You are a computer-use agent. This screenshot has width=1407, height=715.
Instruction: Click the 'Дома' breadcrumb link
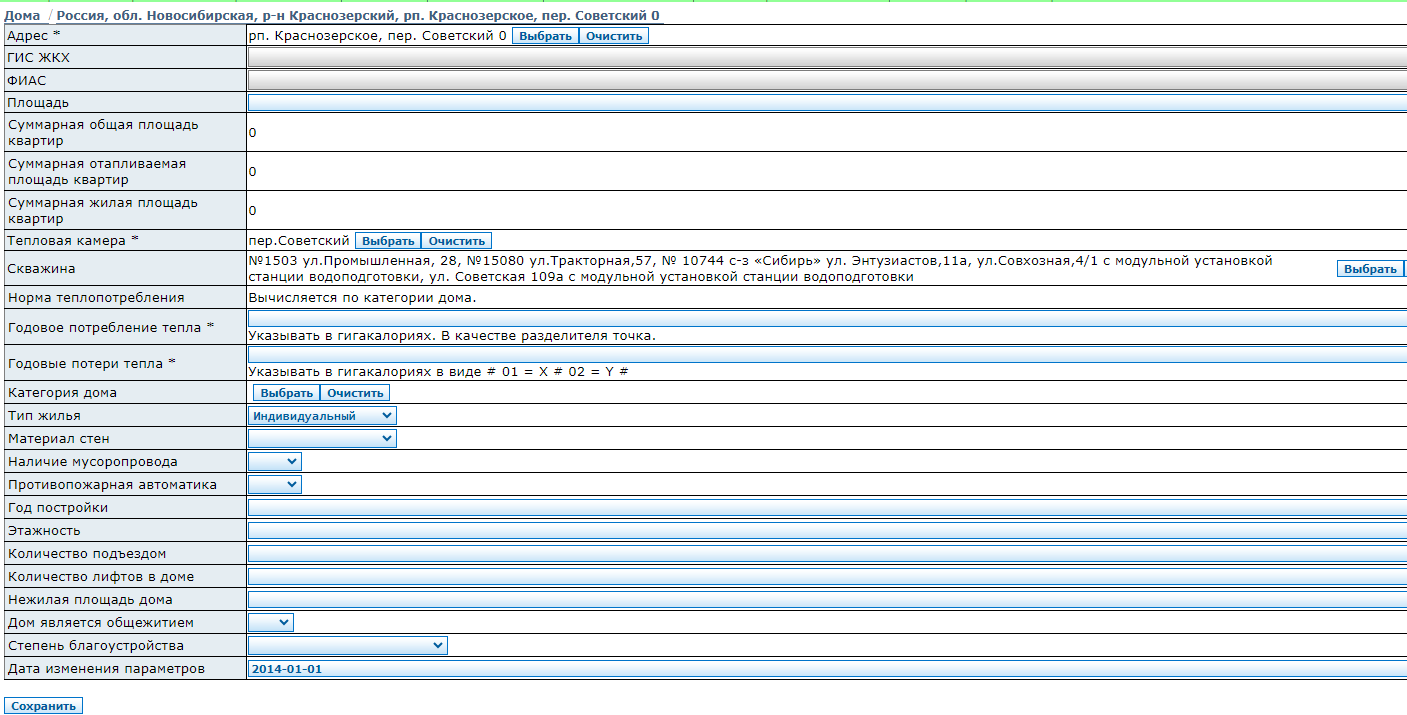coord(22,16)
